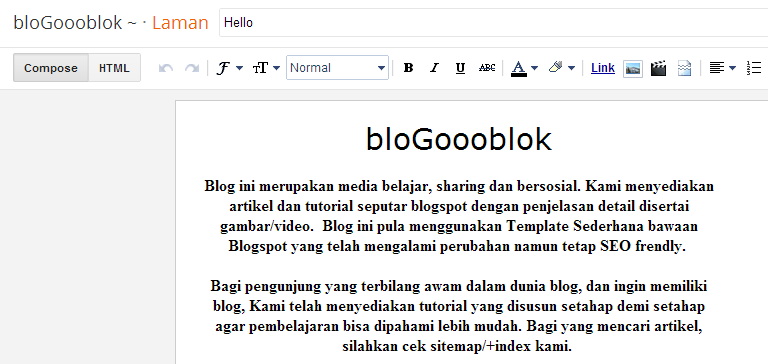768x364 pixels.
Task: Toggle underline formatting
Action: click(460, 68)
